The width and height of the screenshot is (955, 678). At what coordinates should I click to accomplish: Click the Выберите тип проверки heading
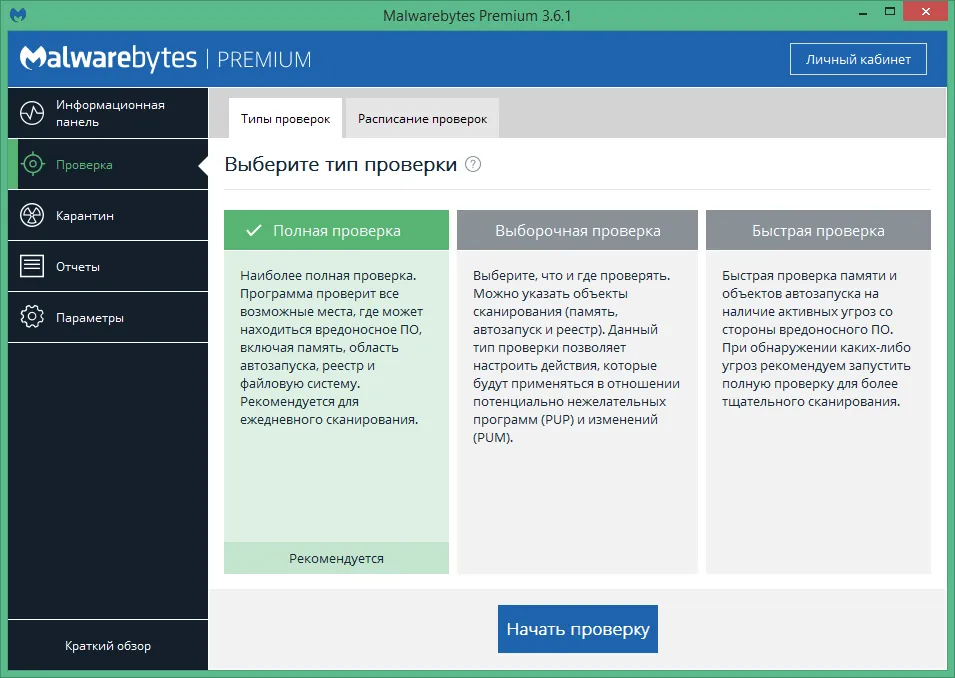(340, 164)
